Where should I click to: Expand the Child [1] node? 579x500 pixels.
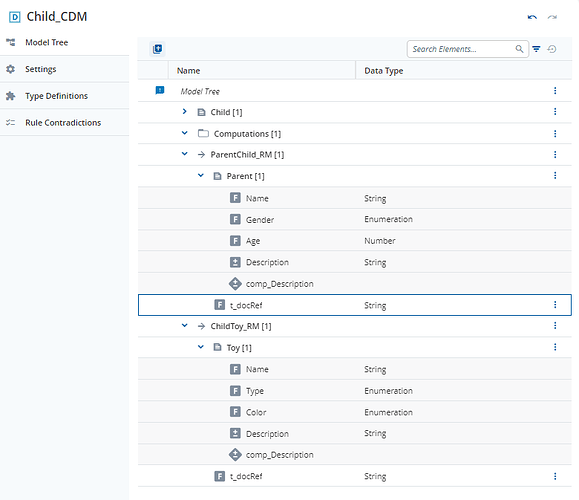click(185, 112)
